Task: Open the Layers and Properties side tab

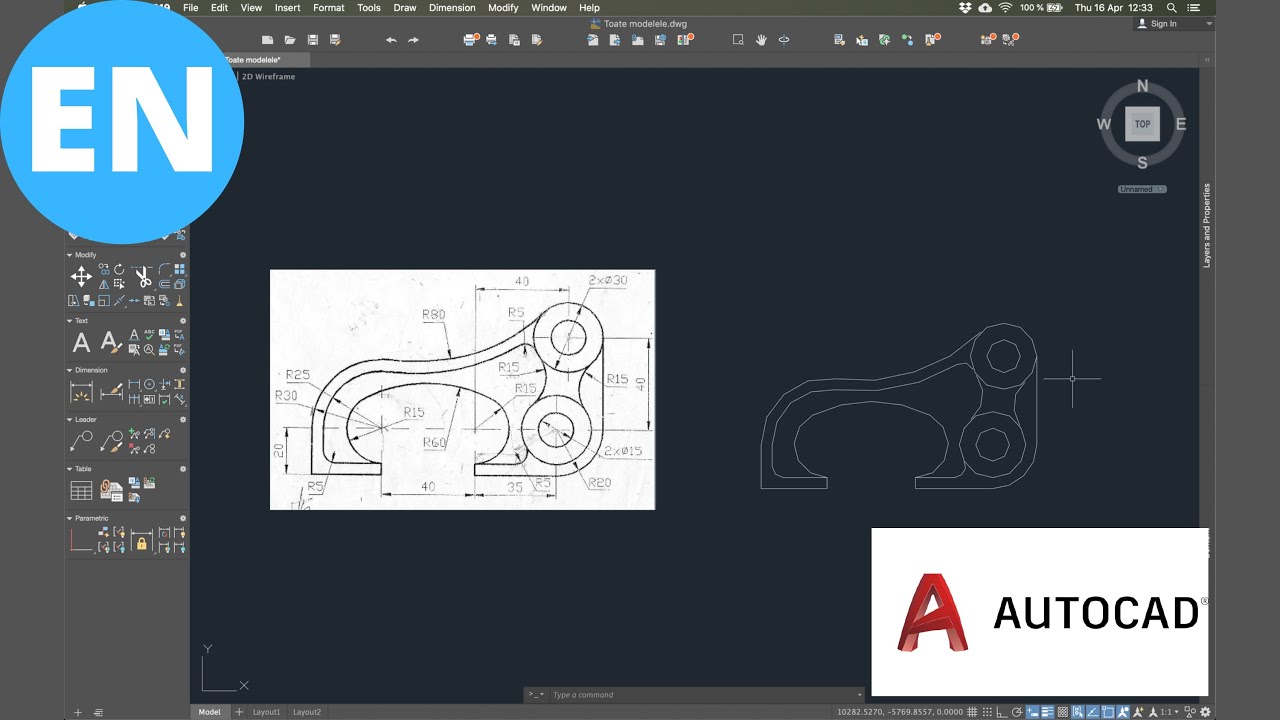Action: (1207, 225)
